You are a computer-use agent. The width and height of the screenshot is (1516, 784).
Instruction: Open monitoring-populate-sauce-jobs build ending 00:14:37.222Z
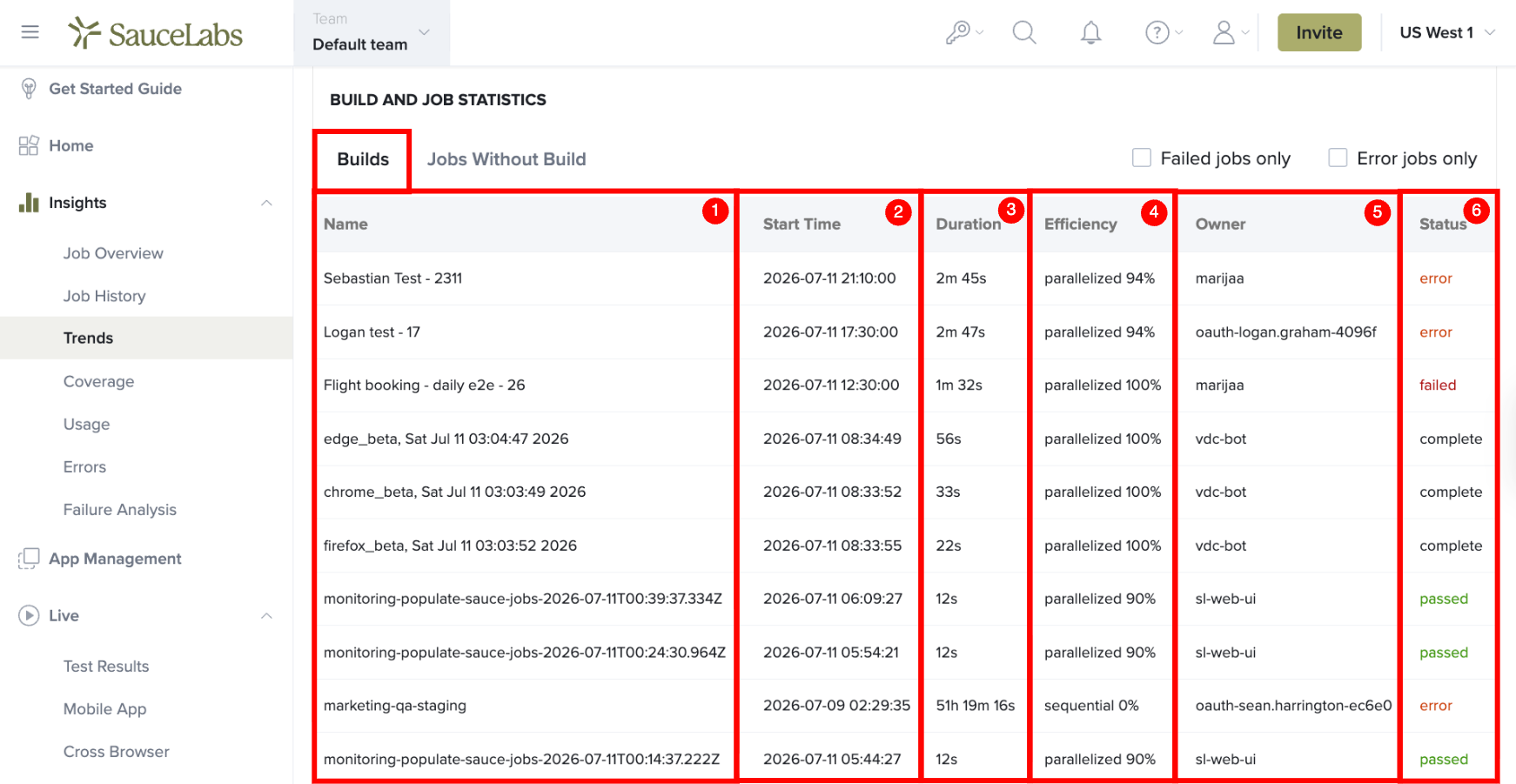pos(521,759)
